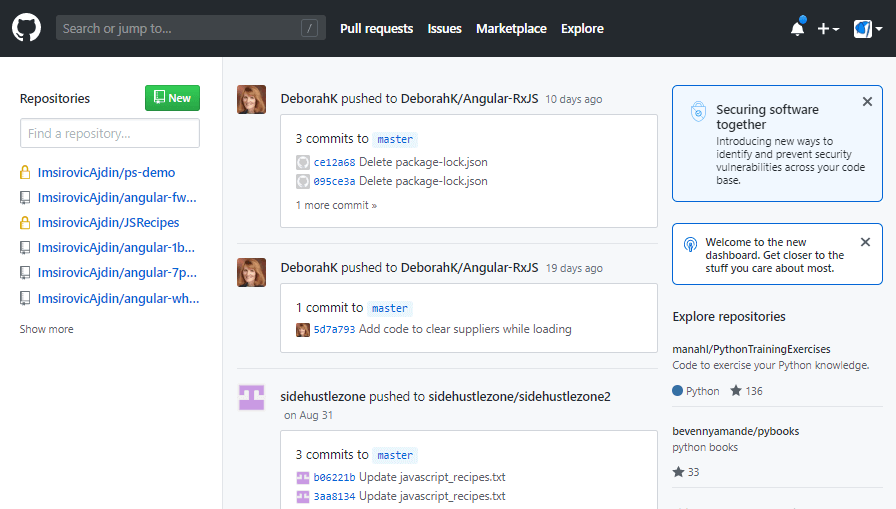Open the Securing software together heading
The height and width of the screenshot is (509, 896).
coord(767,117)
